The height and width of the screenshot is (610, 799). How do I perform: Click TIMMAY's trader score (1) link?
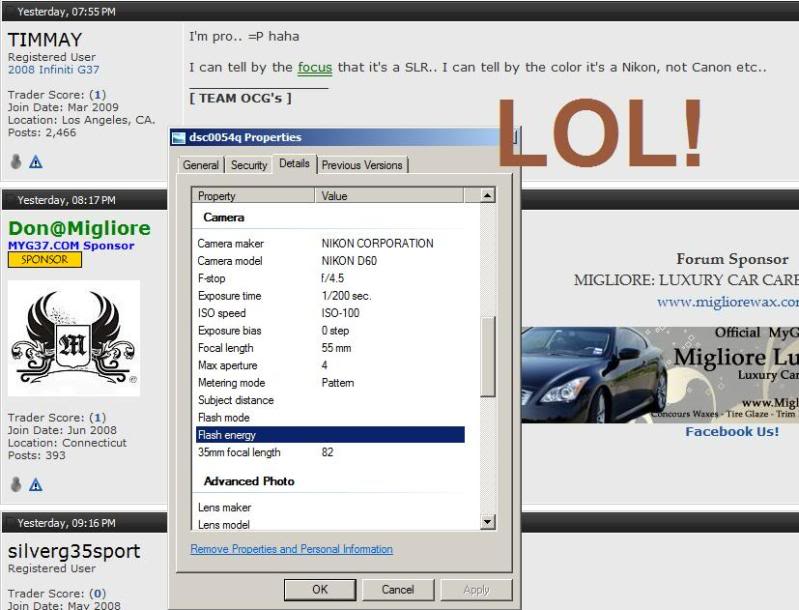click(97, 95)
